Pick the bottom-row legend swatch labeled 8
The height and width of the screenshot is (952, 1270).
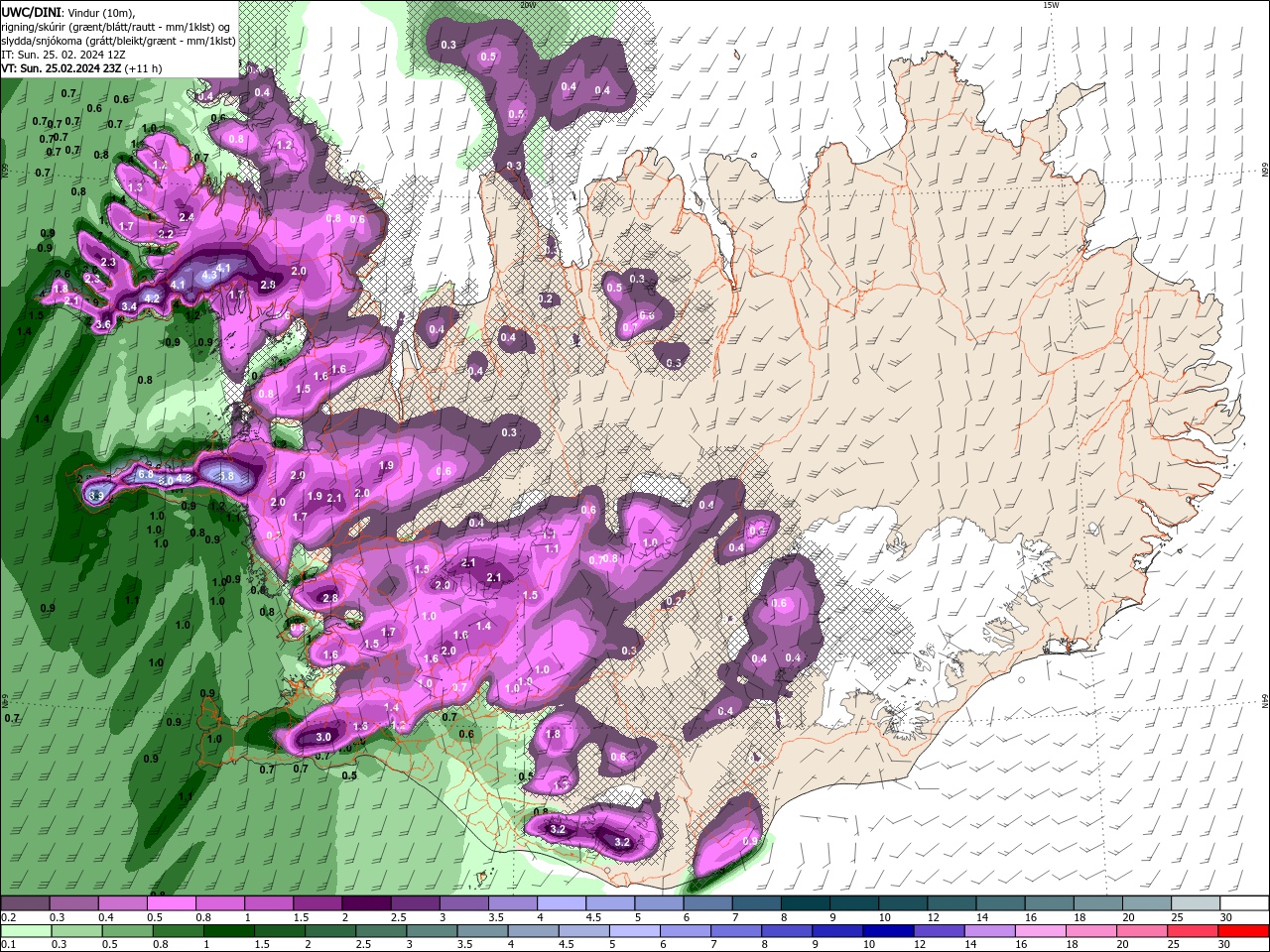(786, 930)
